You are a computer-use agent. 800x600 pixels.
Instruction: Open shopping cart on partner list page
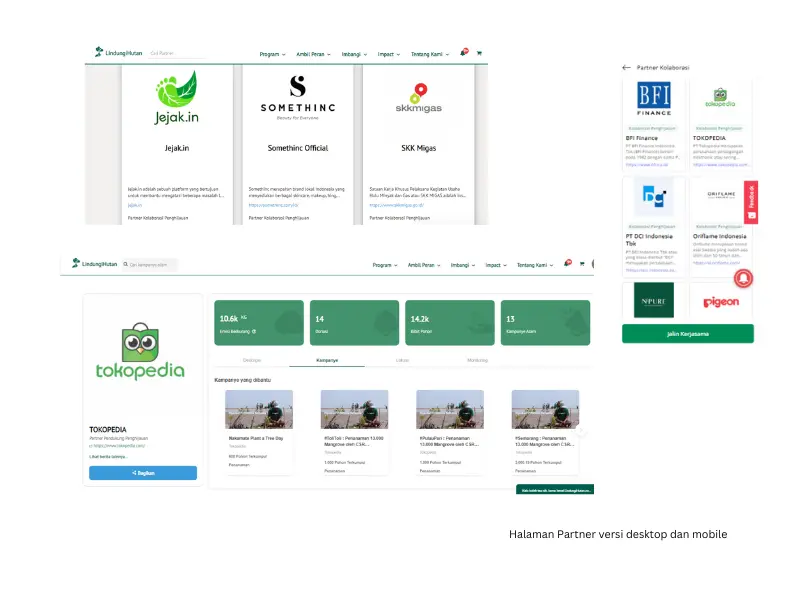479,53
